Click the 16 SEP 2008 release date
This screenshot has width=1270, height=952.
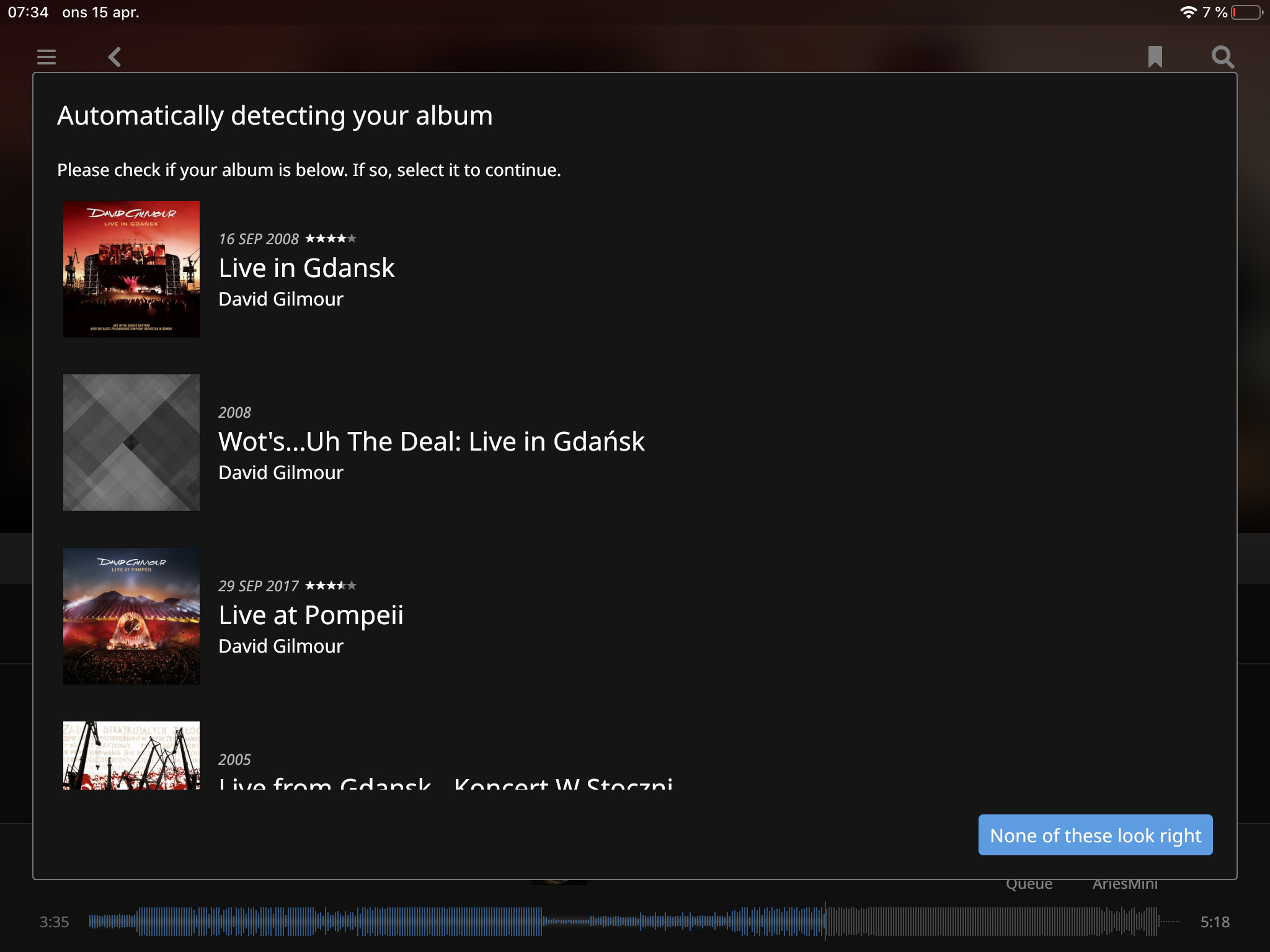pyautogui.click(x=259, y=239)
